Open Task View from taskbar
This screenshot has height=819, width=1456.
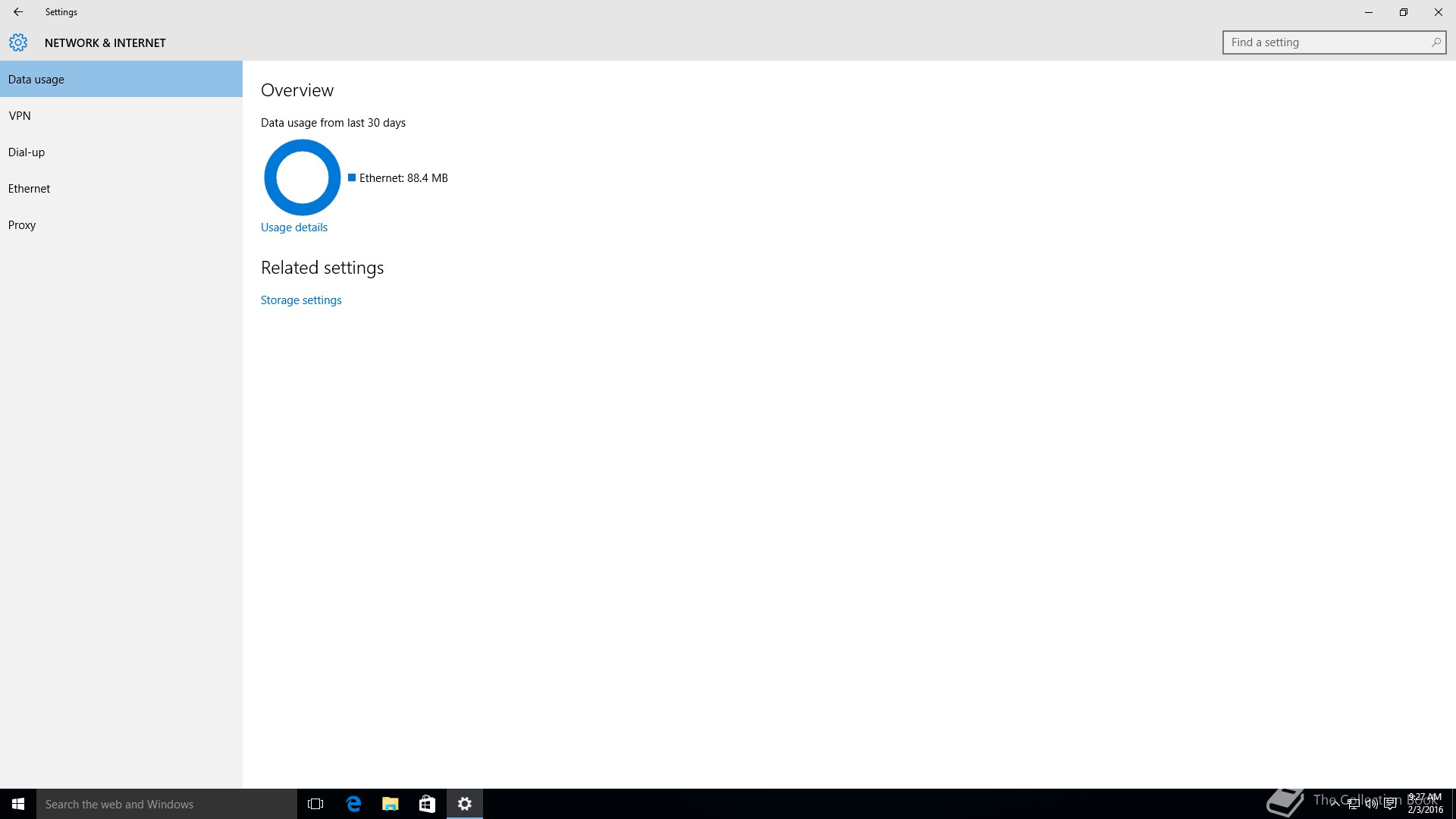(315, 804)
